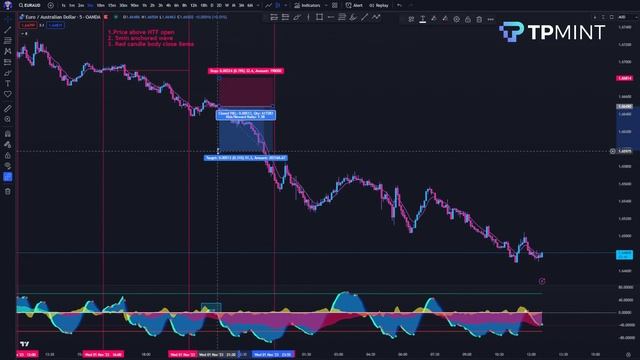Click the blue buy price button
Viewport: 640px width, 360px height.
56,25
